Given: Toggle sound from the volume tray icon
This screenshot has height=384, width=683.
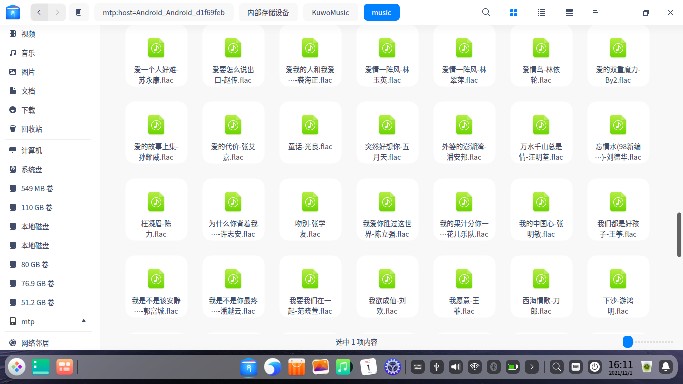Looking at the screenshot, I should (x=456, y=367).
